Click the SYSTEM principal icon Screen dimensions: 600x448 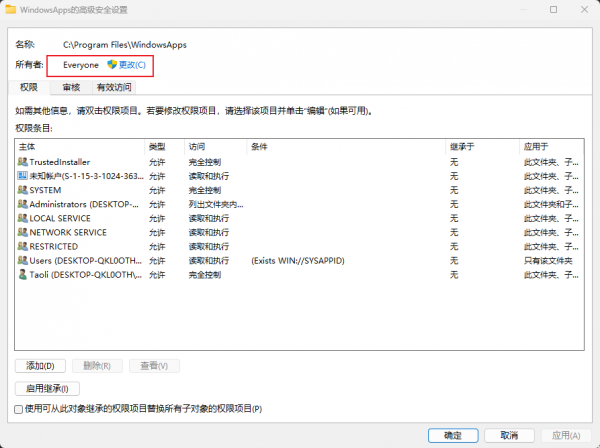tap(23, 190)
